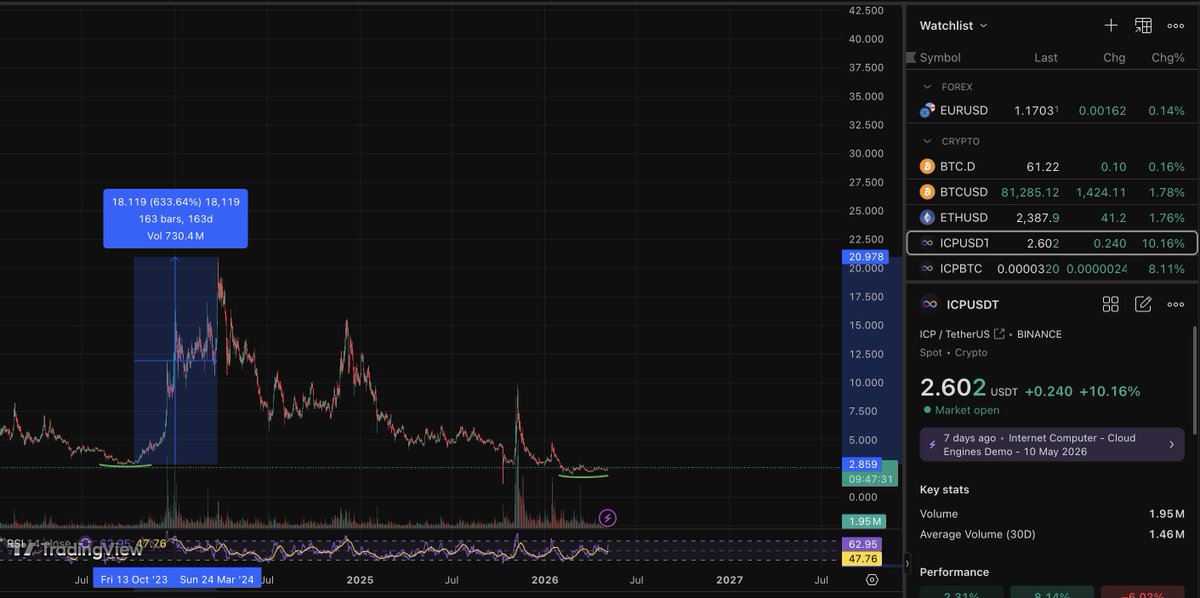Select the BTCUSD watchlist row

point(1052,192)
